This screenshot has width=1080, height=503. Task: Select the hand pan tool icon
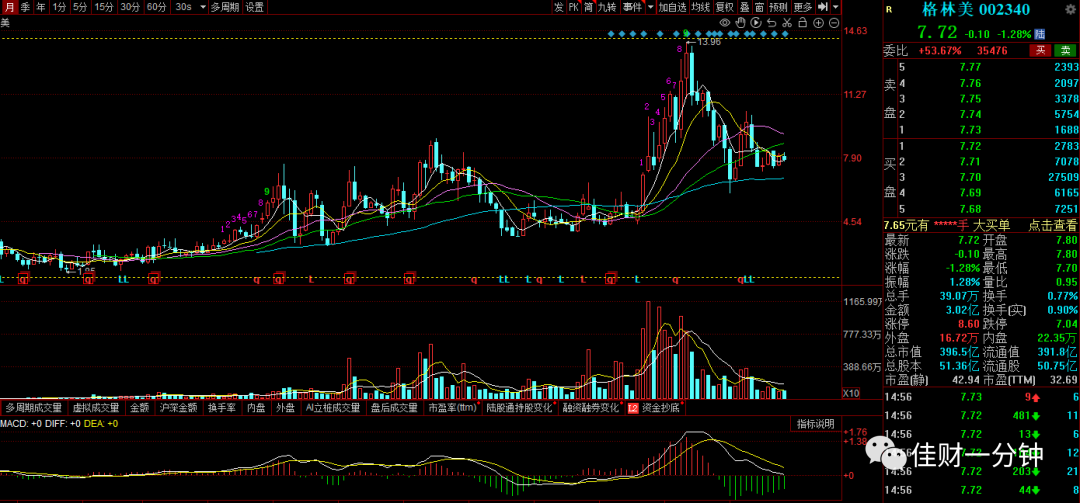(x=740, y=23)
